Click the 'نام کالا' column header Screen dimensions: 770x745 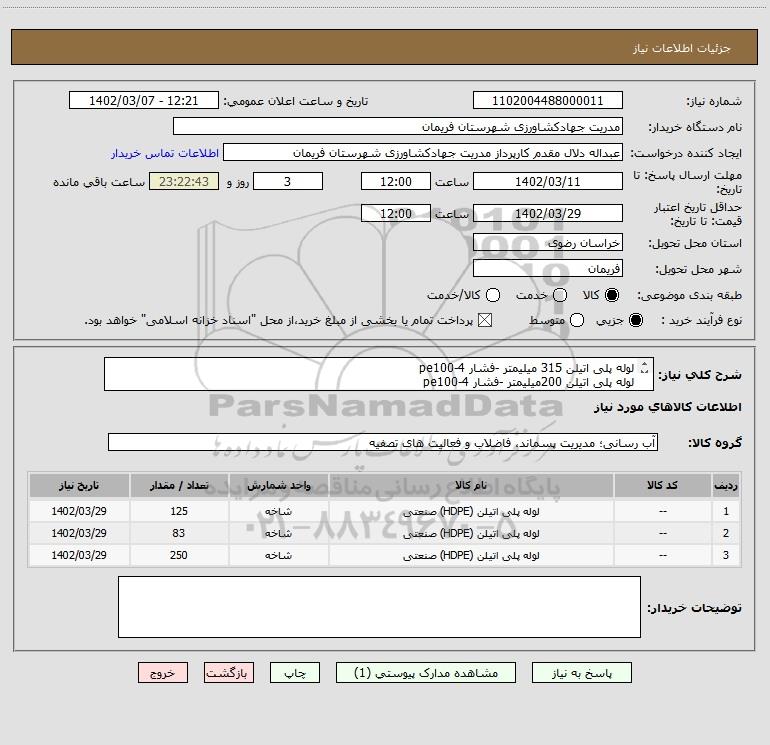(480, 485)
